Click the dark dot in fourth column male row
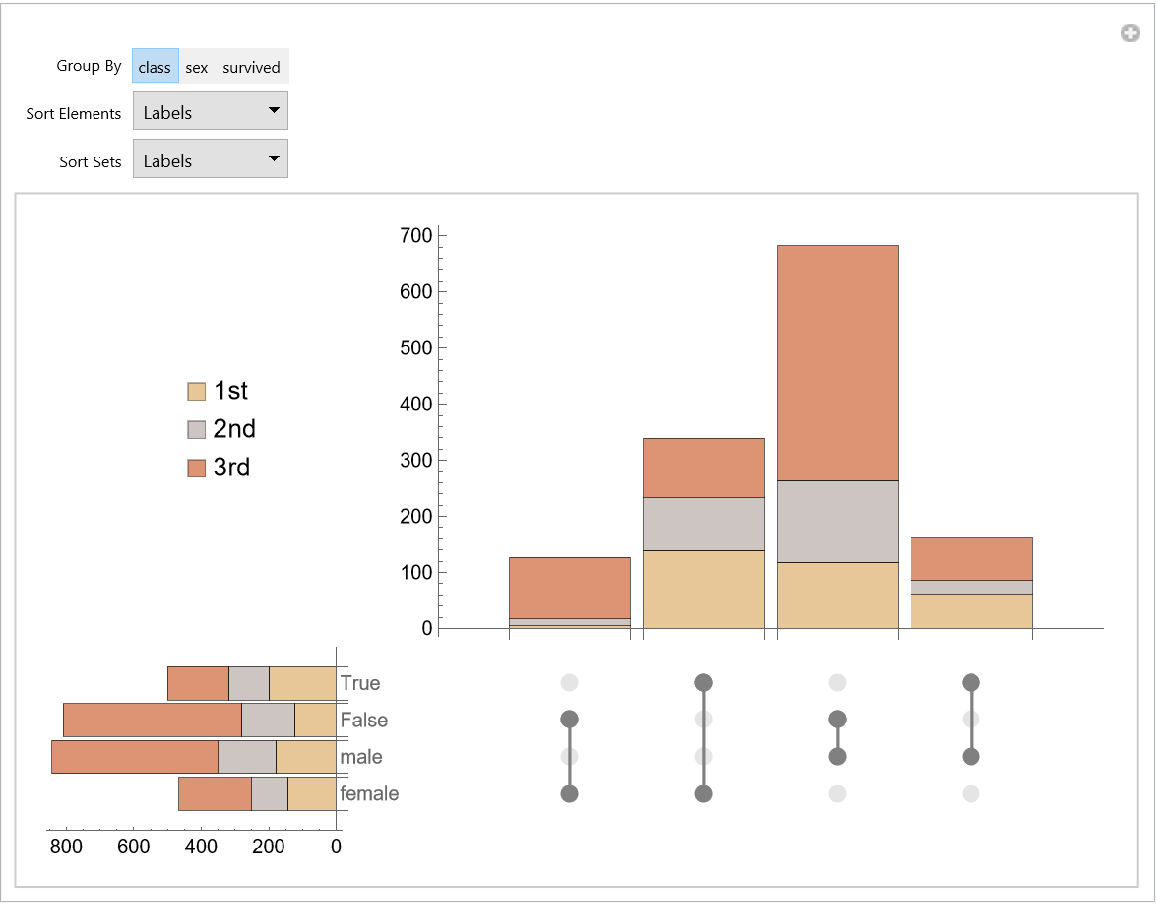This screenshot has width=1156, height=906. click(x=970, y=757)
